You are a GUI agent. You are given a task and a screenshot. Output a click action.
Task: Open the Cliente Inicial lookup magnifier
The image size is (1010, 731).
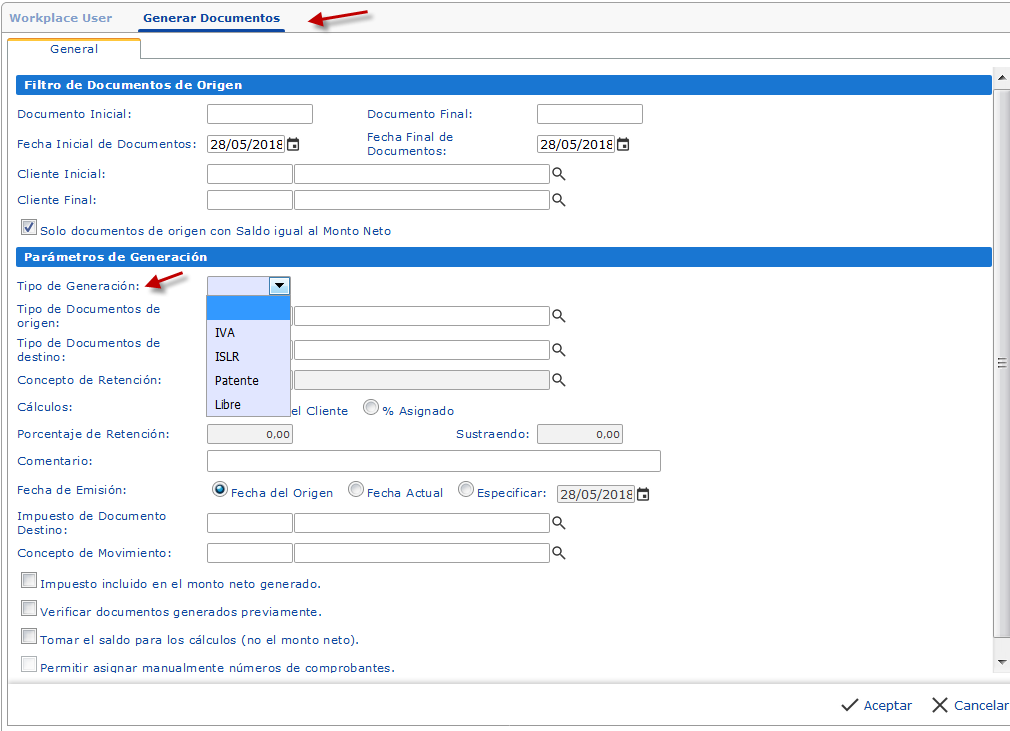point(559,173)
